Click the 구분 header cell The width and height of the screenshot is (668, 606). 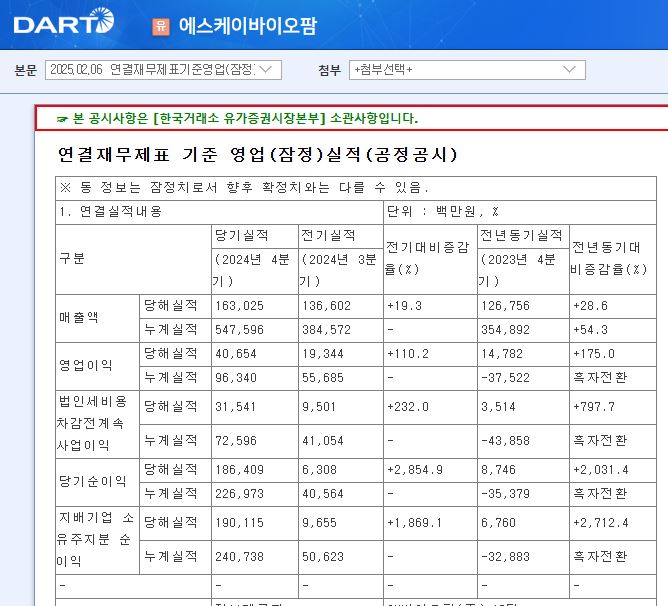[x=133, y=259]
